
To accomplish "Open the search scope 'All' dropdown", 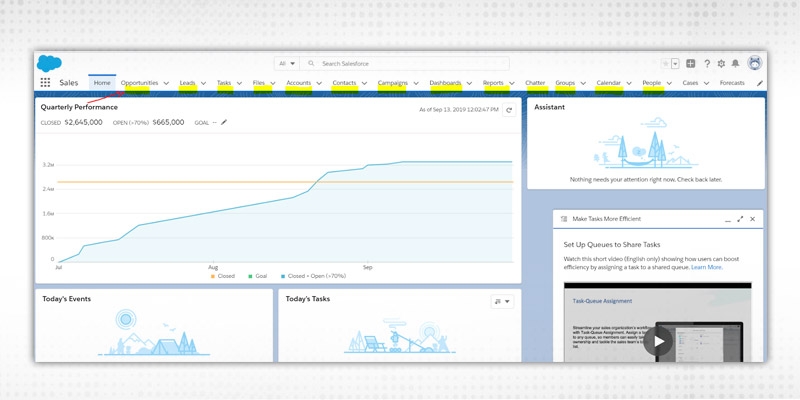I will pos(286,63).
